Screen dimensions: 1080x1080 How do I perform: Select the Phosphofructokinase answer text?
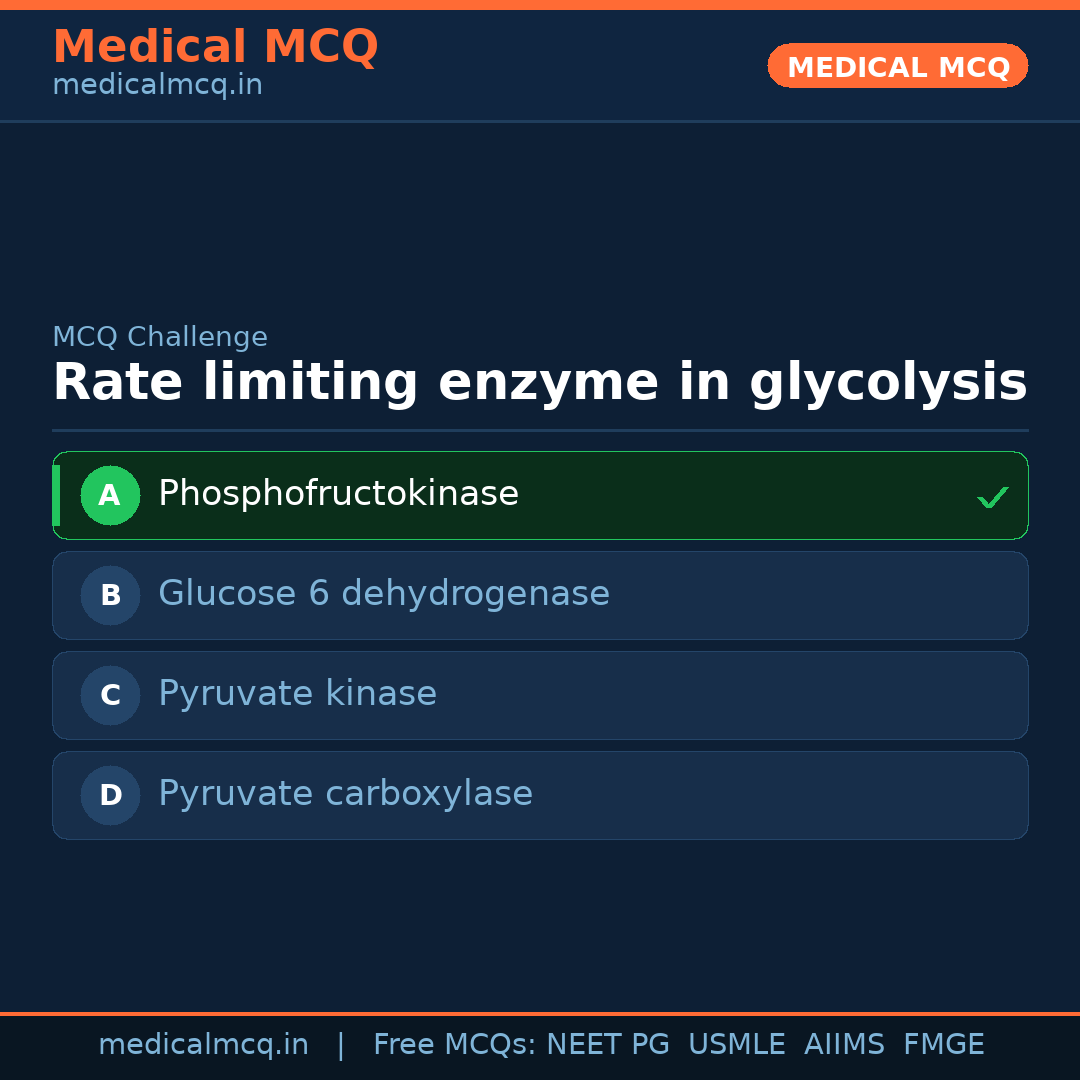click(338, 494)
